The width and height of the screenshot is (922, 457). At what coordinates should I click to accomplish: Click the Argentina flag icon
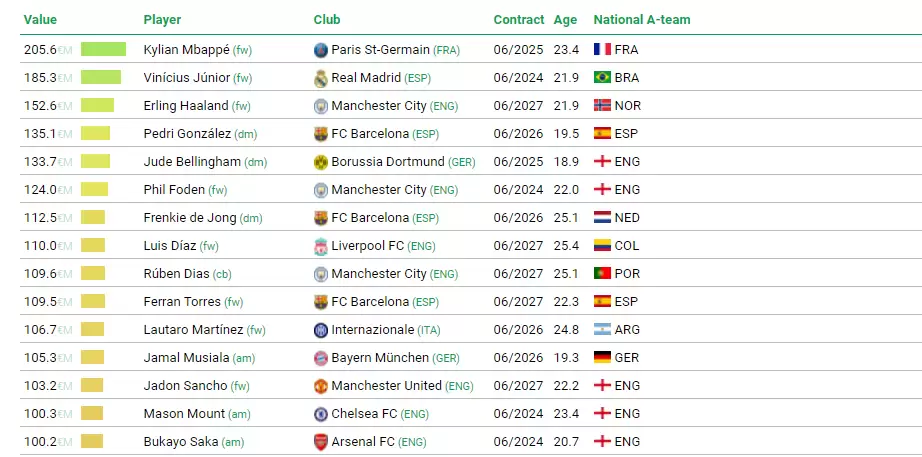coord(602,330)
